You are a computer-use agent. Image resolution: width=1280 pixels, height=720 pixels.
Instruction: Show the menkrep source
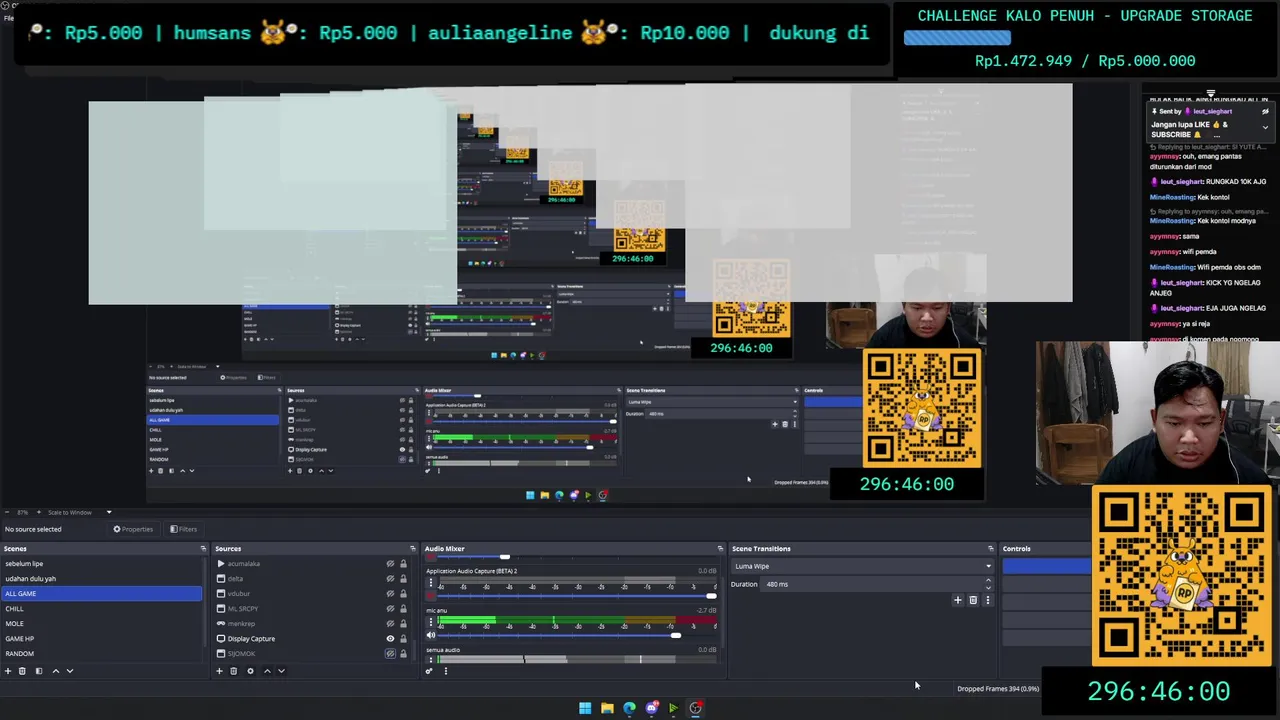(390, 624)
